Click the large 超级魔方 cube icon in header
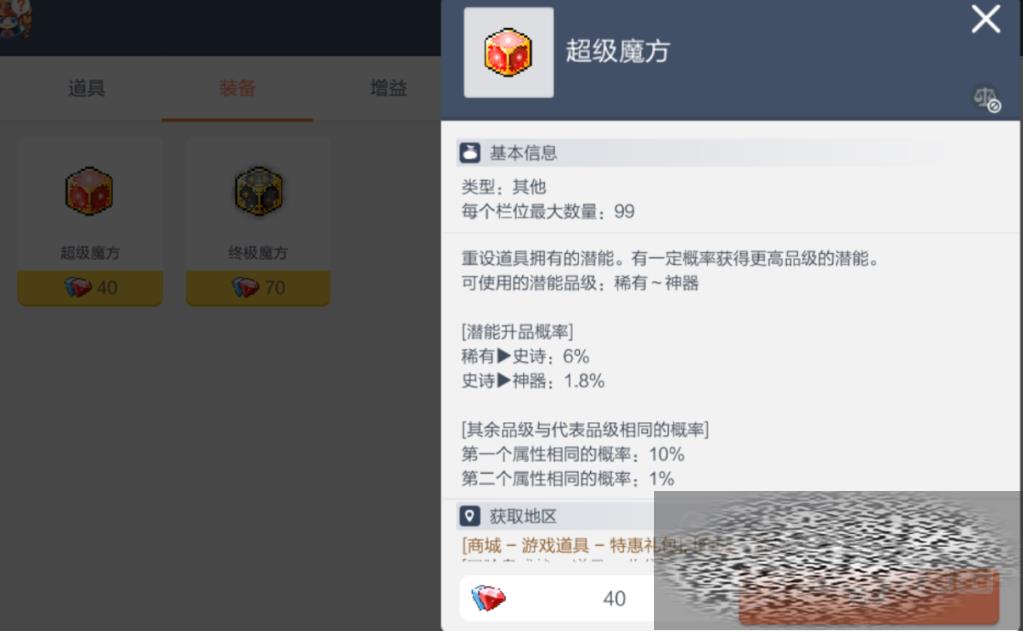This screenshot has width=1023, height=631. tap(508, 52)
